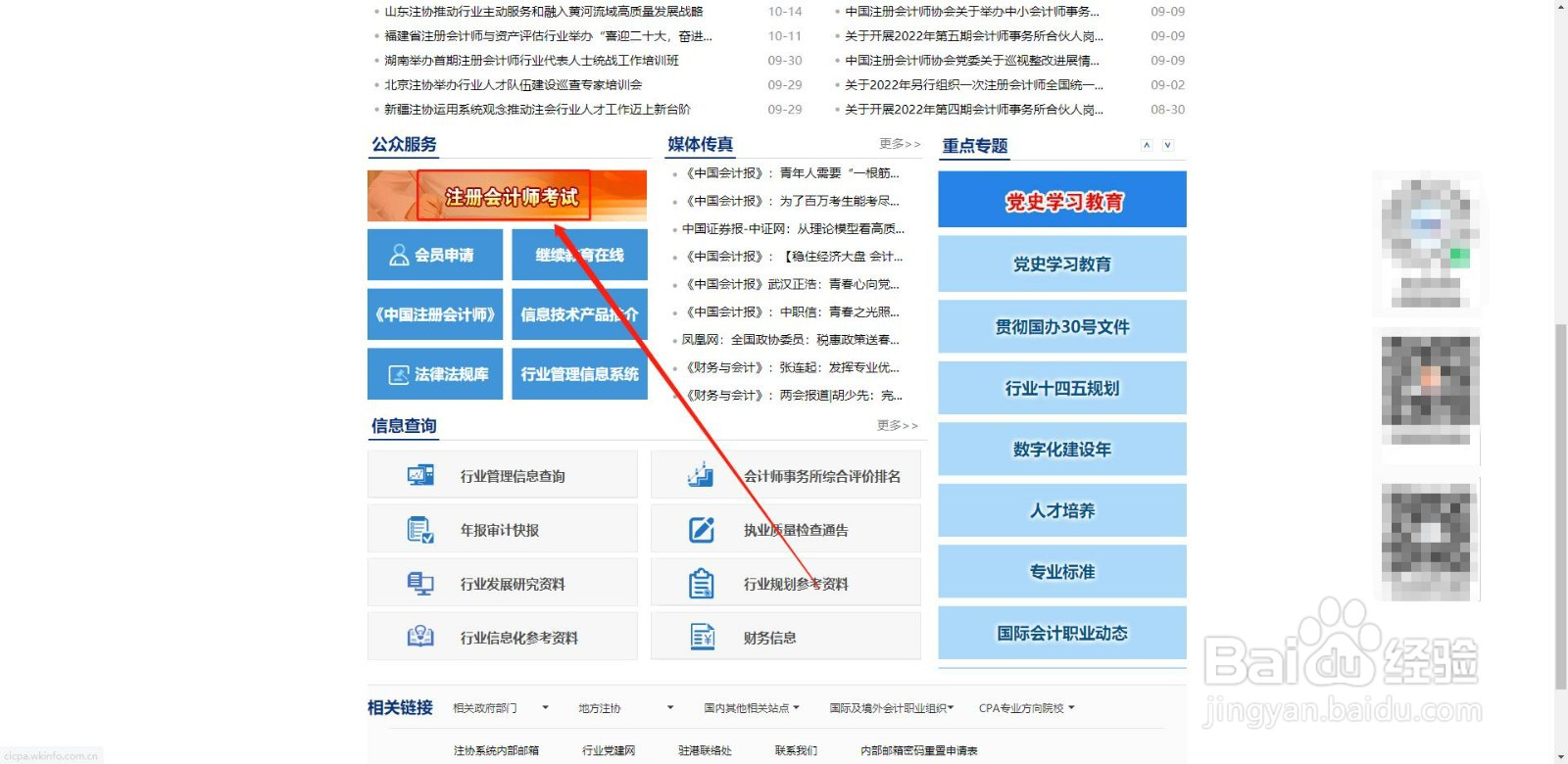The image size is (1568, 764).
Task: Open 注协系统内部邮箱 footer link
Action: click(496, 750)
